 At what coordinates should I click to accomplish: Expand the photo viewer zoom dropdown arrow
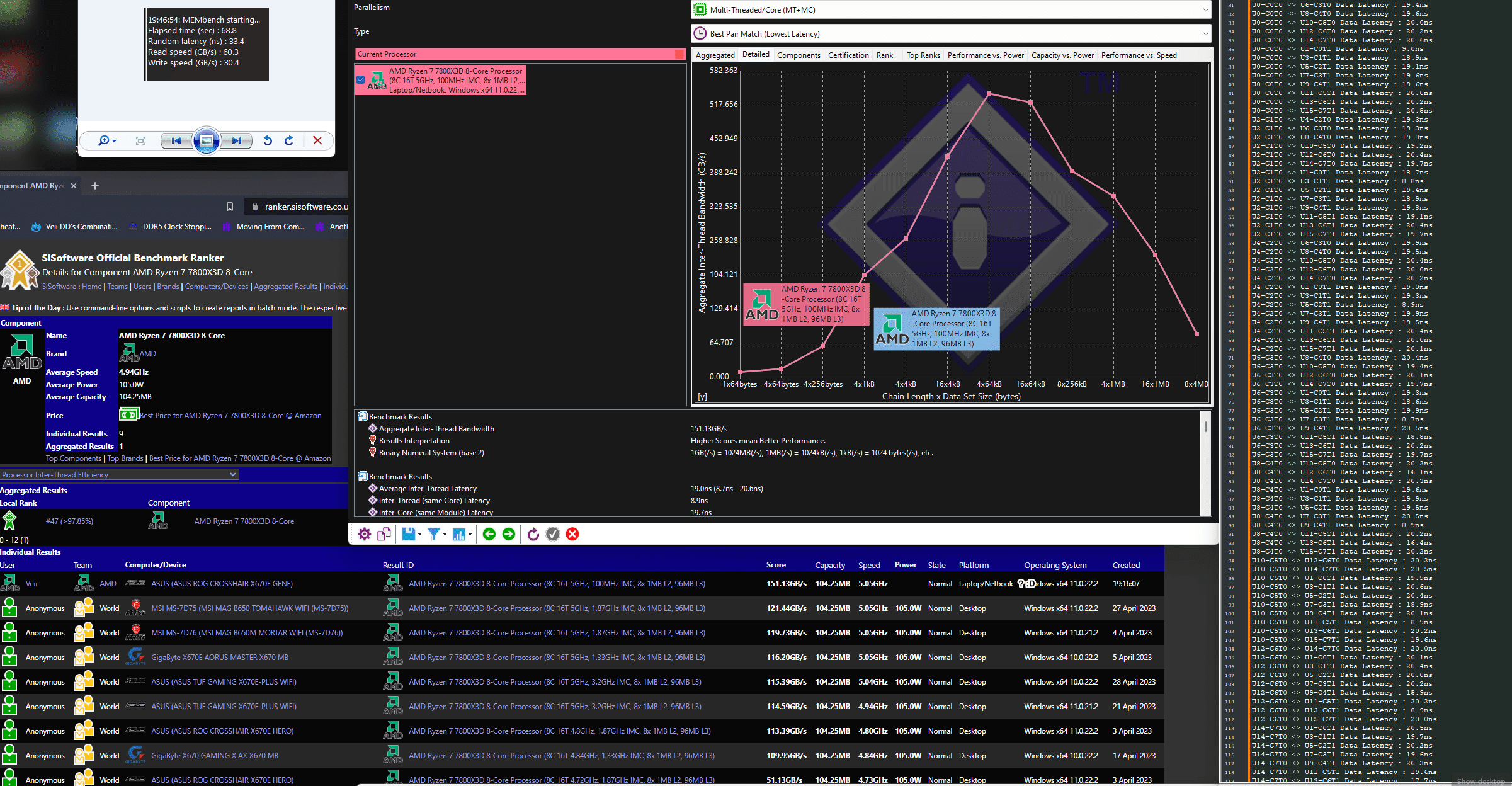pyautogui.click(x=115, y=141)
